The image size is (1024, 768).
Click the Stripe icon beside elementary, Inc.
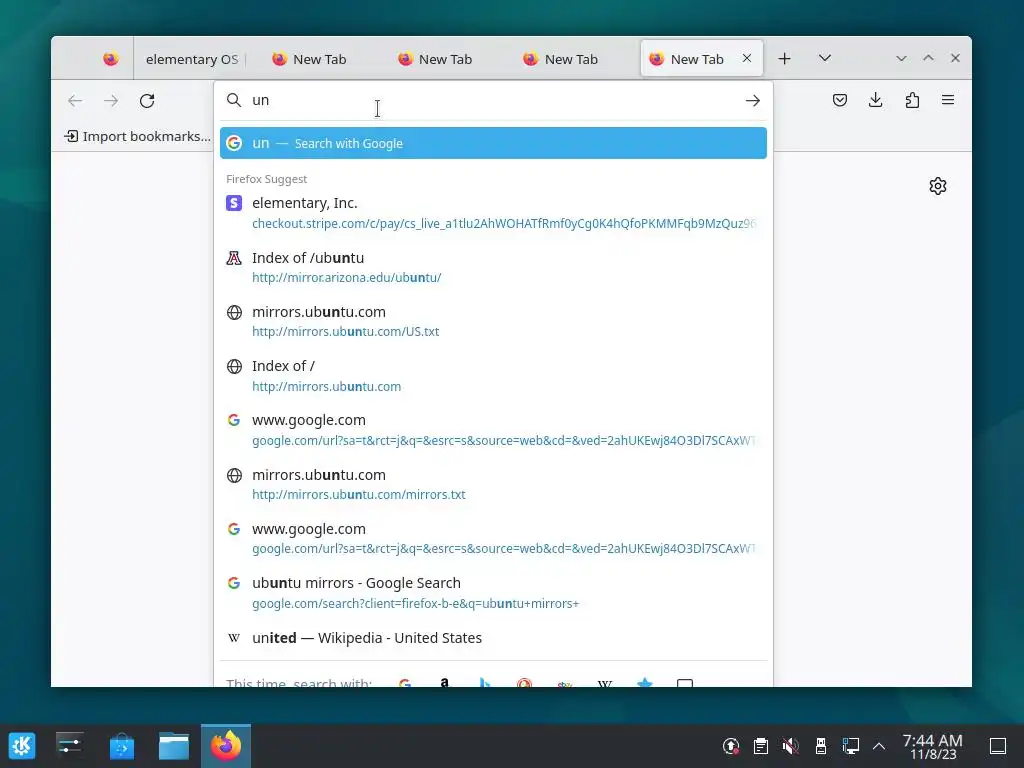tap(234, 203)
